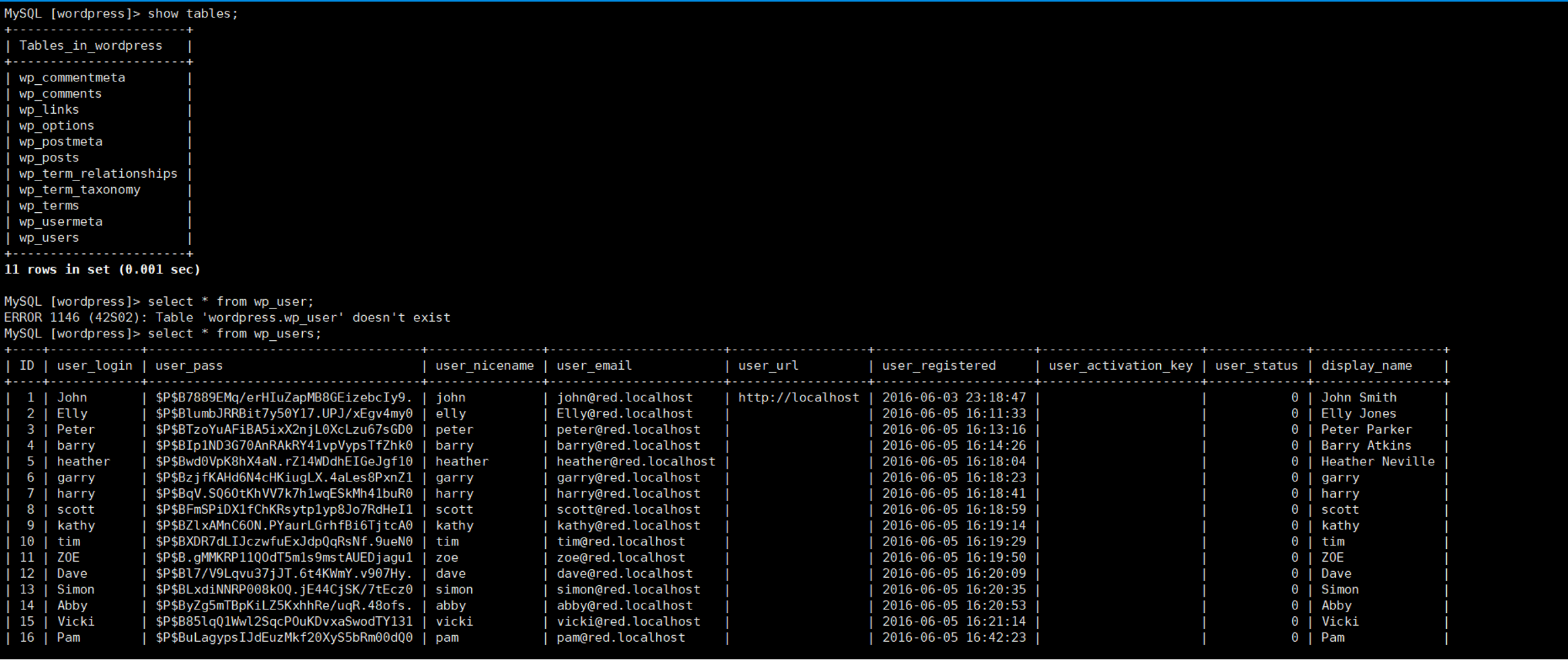The image size is (1568, 660).
Task: Click Elly@red.localhost email
Action: [x=625, y=414]
